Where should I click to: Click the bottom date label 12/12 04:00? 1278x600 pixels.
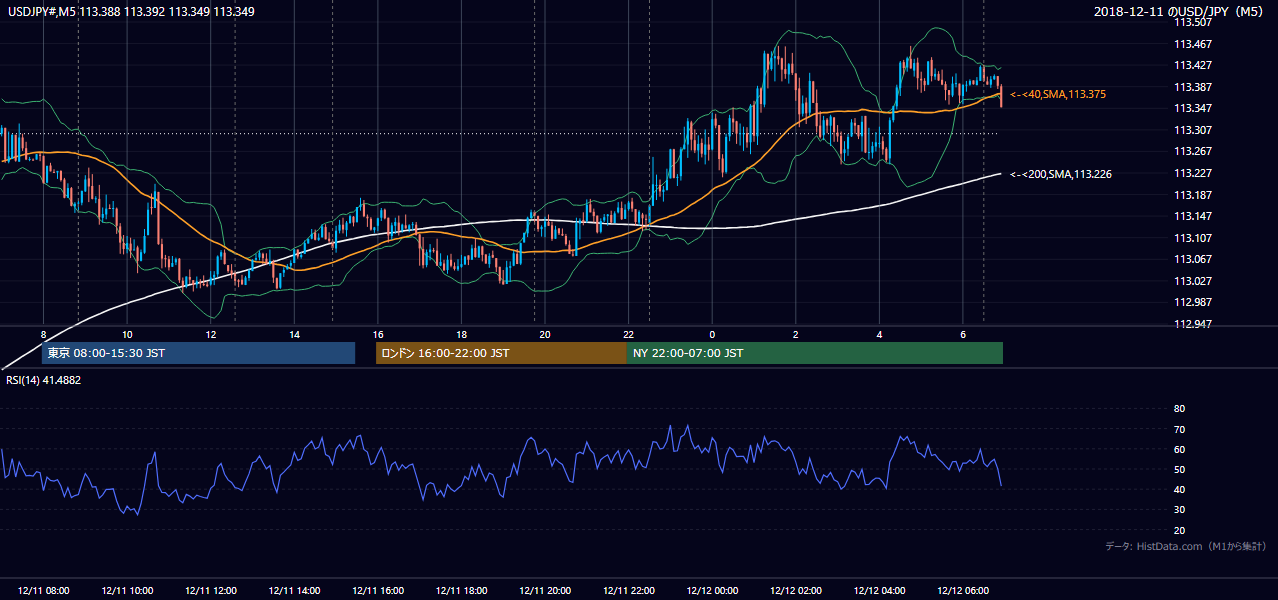[x=879, y=591]
